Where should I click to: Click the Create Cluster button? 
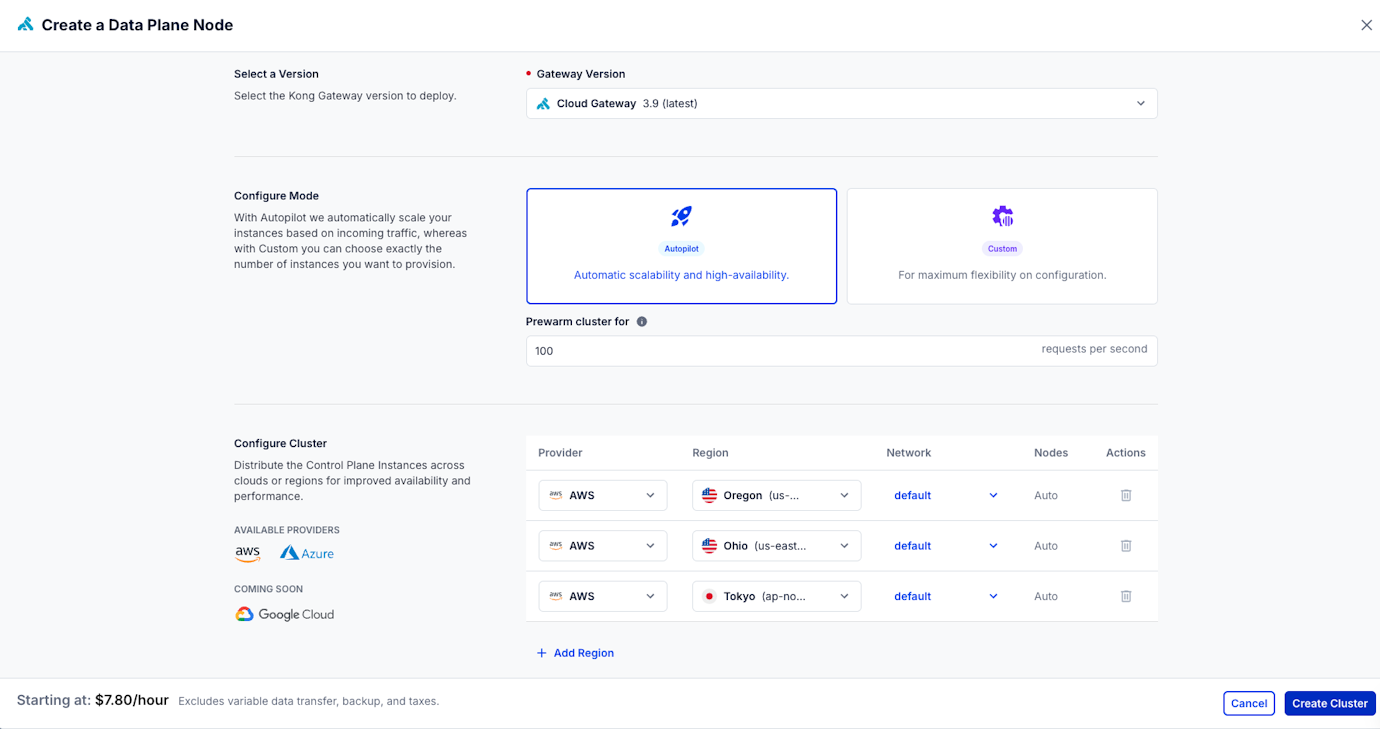coord(1329,703)
